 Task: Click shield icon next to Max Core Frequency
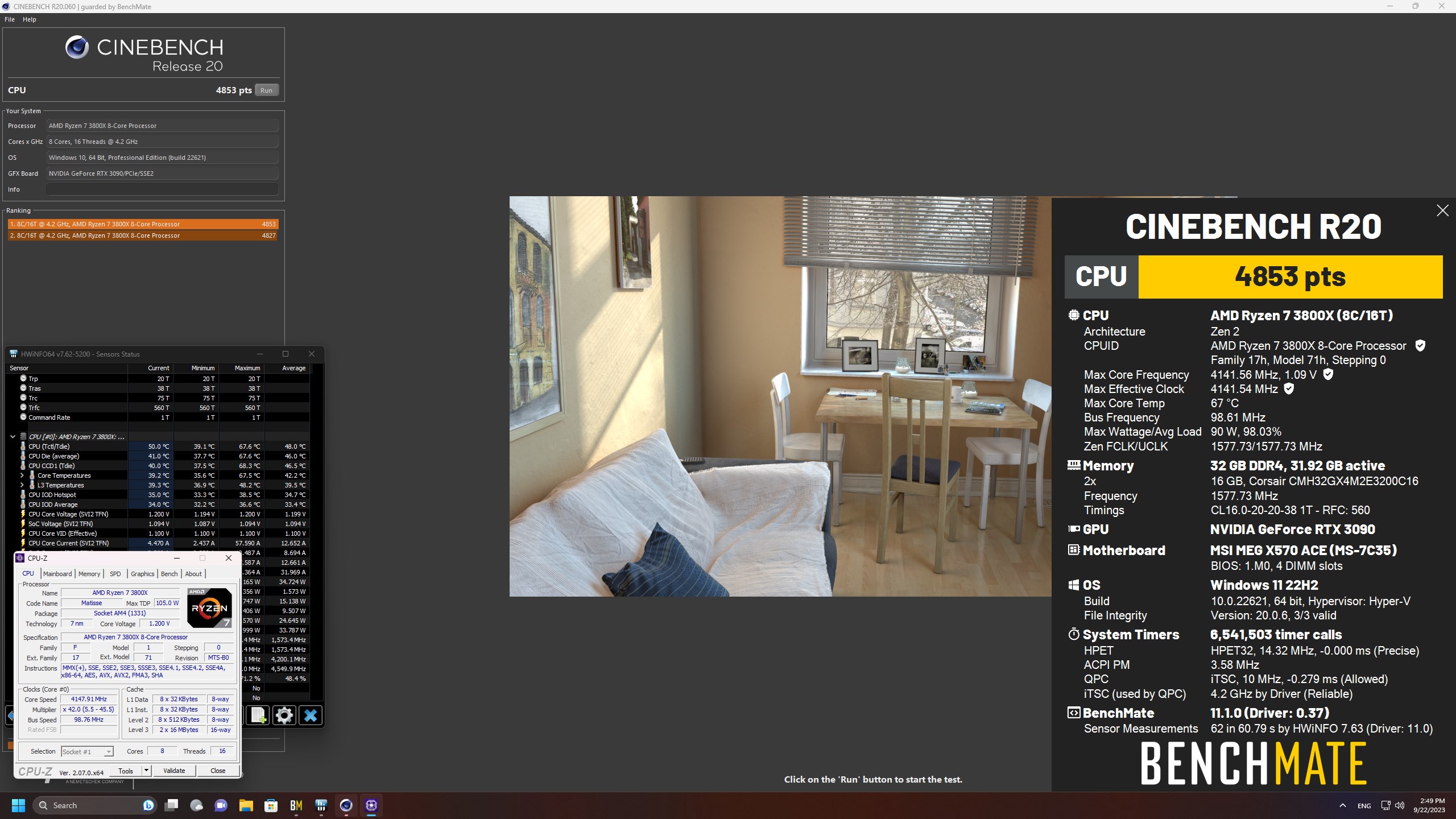pos(1328,374)
